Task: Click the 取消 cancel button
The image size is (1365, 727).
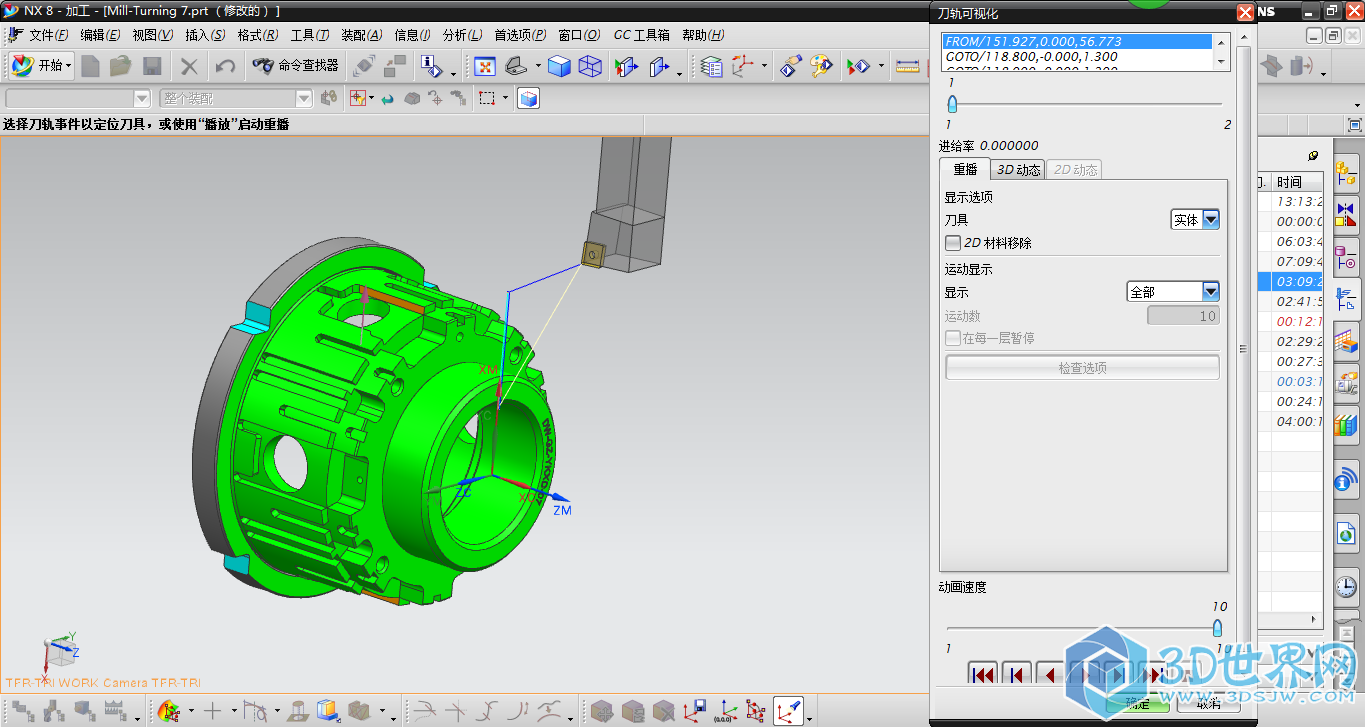Action: click(x=1208, y=702)
